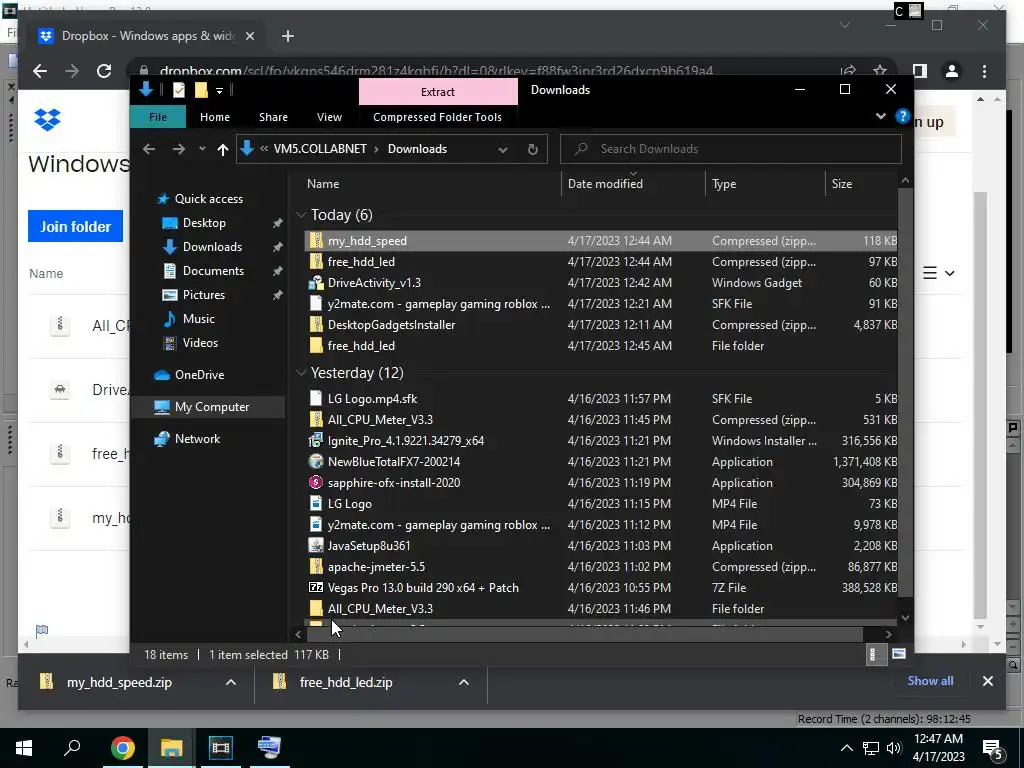Open free_hdd_led.zip download options arrow

(464, 682)
